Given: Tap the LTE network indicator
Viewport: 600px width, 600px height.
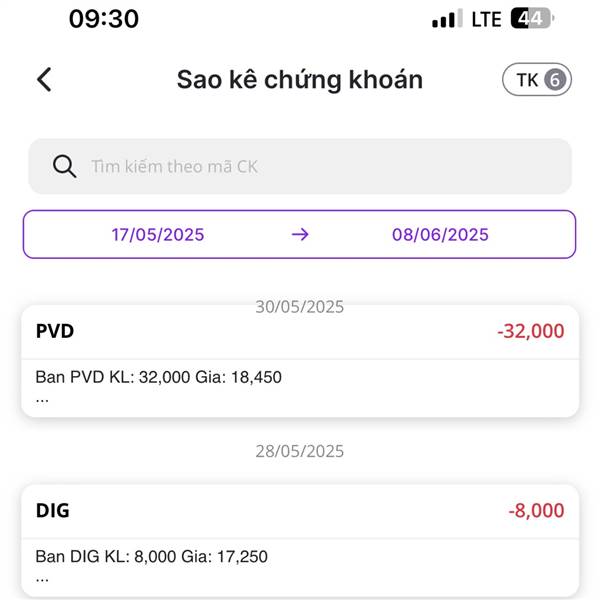Looking at the screenshot, I should [x=486, y=19].
